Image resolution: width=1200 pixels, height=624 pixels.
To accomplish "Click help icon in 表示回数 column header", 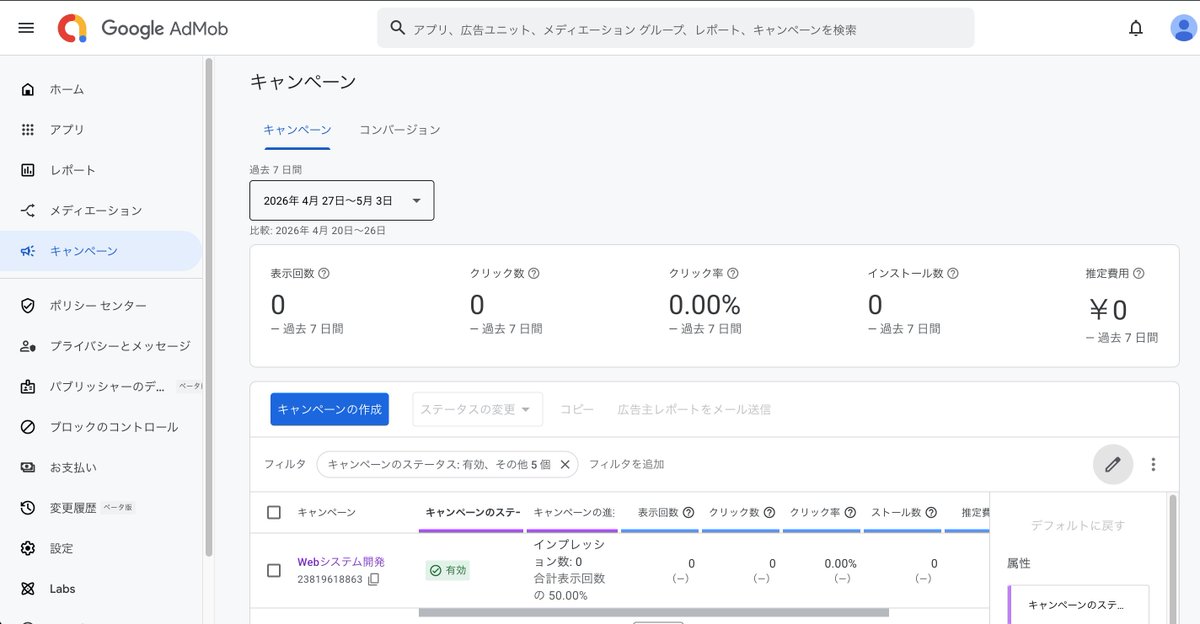I will click(x=689, y=512).
